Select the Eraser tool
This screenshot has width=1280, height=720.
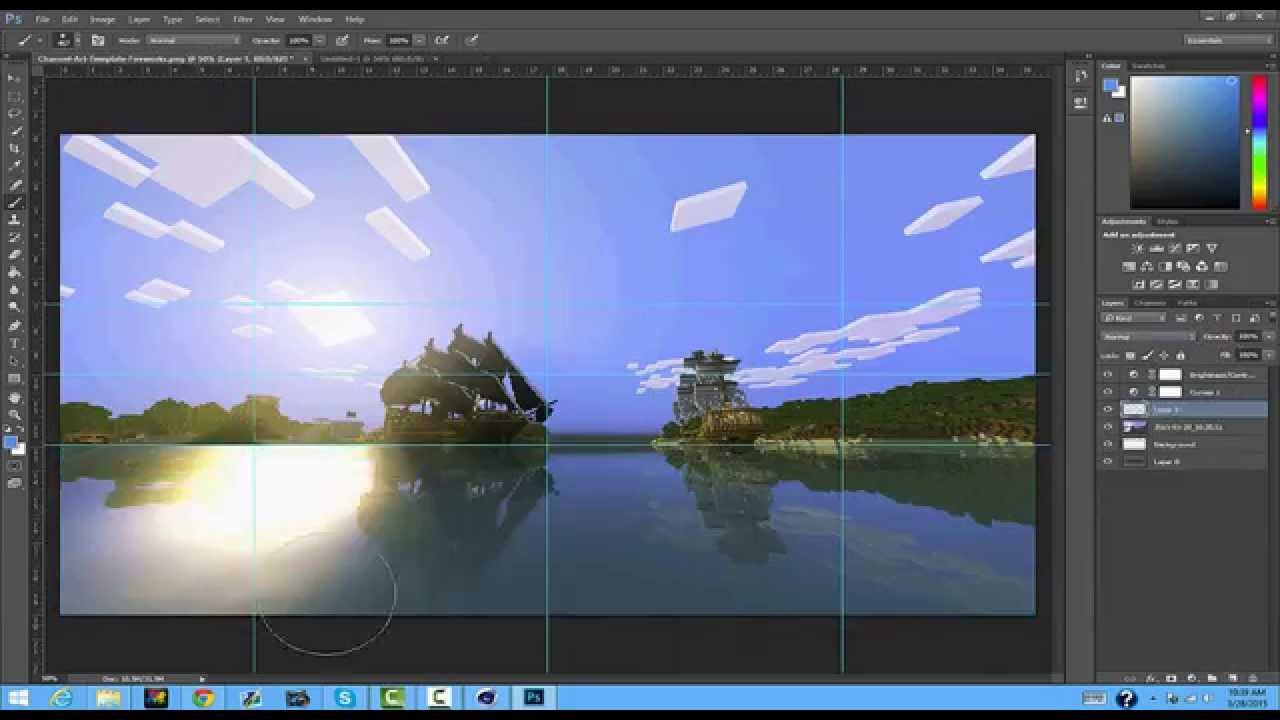pos(14,255)
